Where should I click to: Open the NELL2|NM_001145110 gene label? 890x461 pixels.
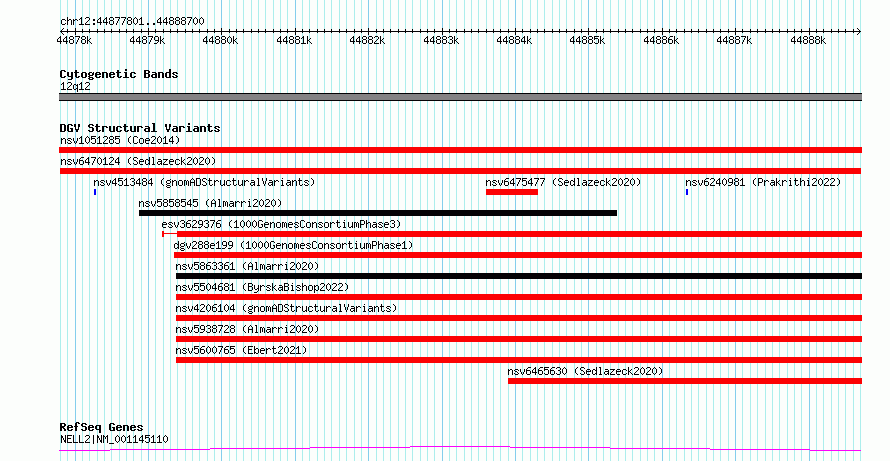114,439
